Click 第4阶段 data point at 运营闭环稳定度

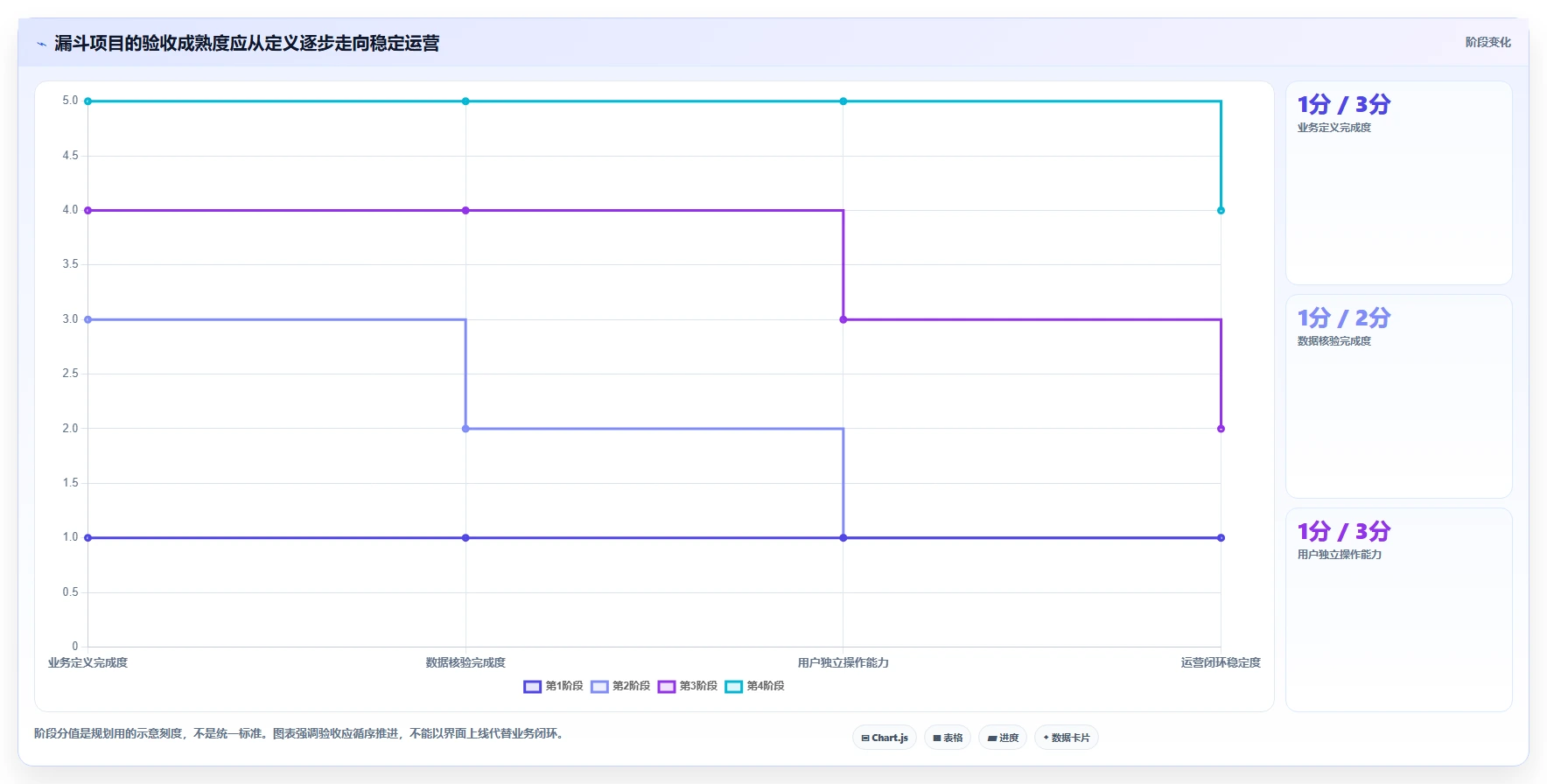tap(1221, 210)
